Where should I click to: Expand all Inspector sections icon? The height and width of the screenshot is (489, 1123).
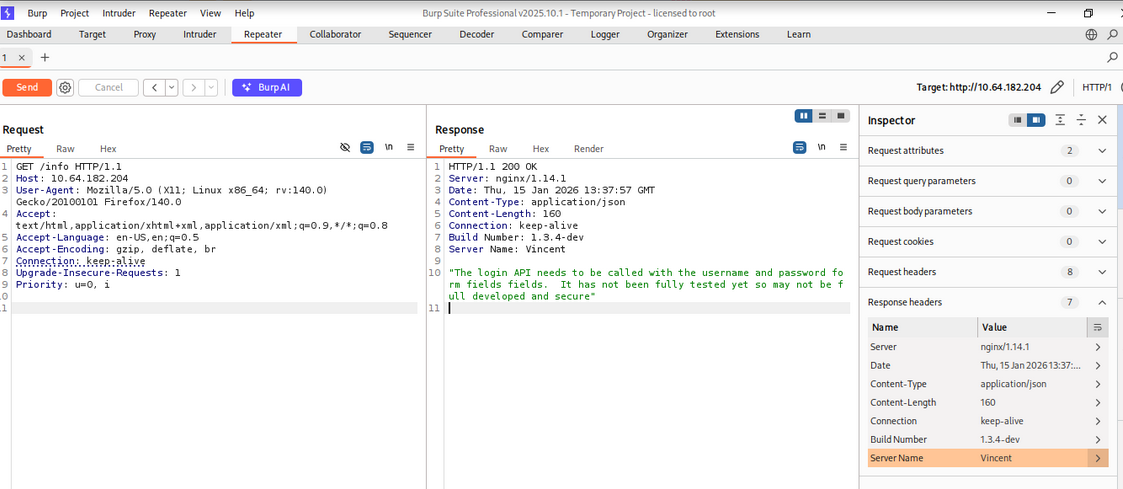[x=1060, y=120]
